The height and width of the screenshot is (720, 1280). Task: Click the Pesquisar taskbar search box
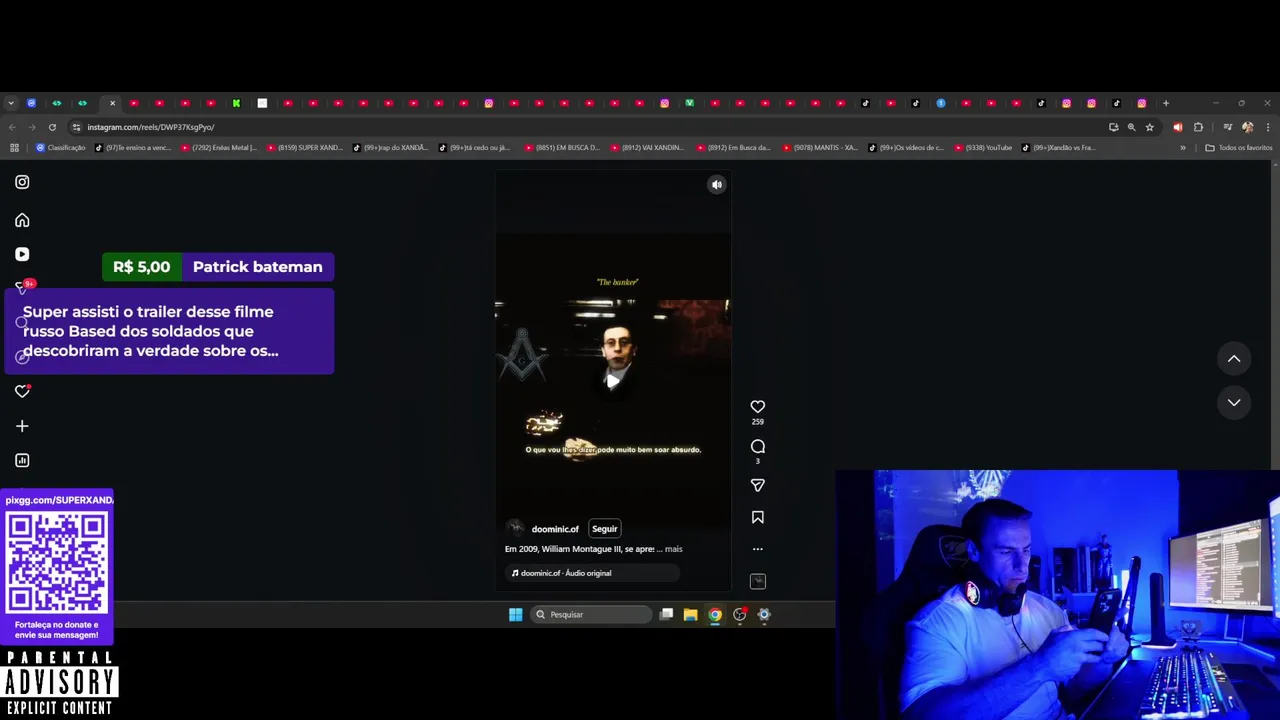tap(592, 615)
